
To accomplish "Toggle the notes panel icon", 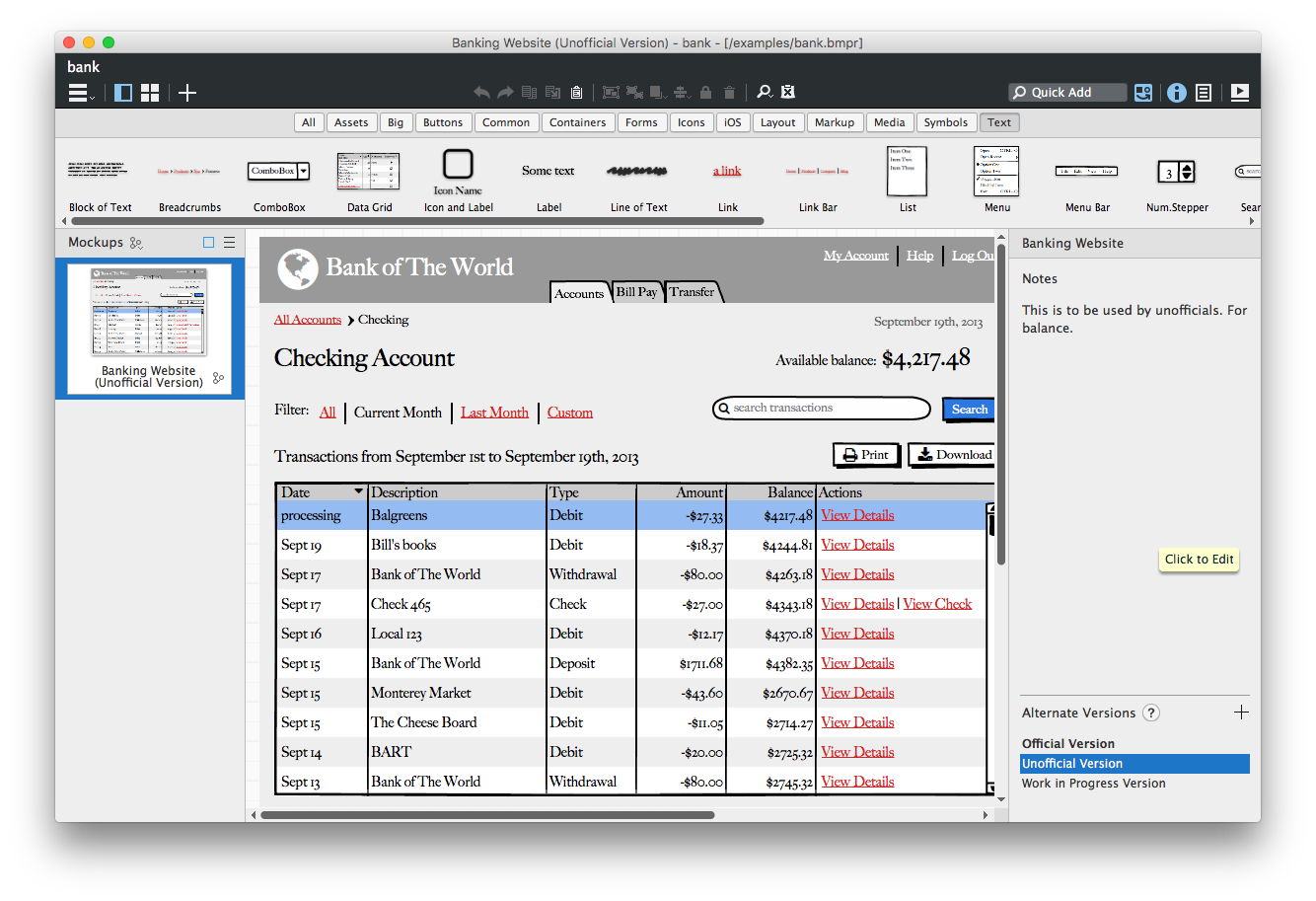I will tap(1204, 93).
